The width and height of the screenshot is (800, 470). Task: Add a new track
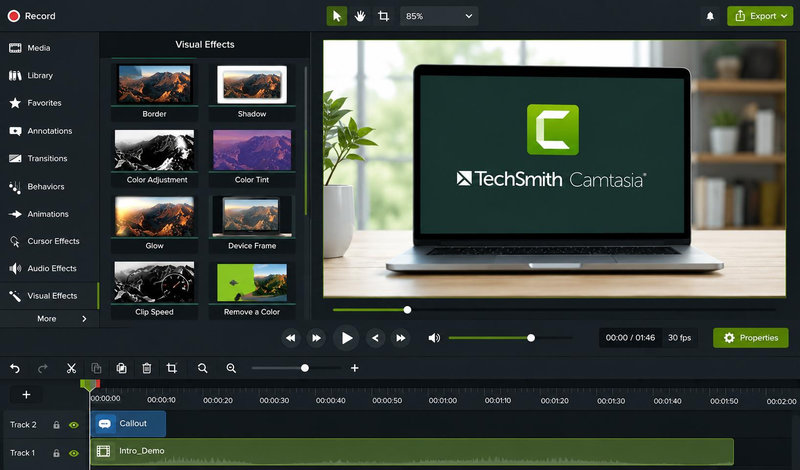pos(27,394)
